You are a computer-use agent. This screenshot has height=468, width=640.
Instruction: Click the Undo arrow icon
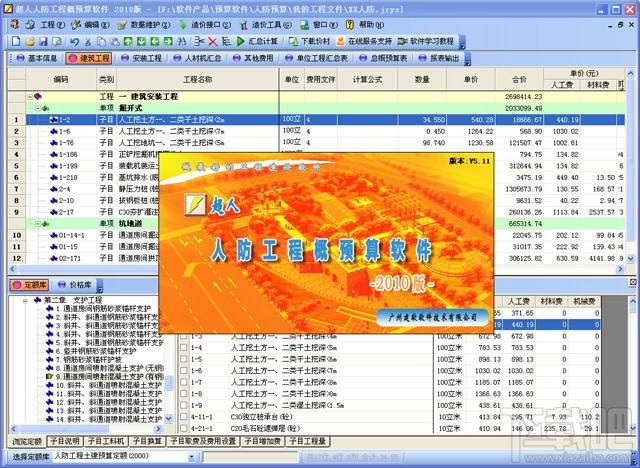click(x=74, y=41)
